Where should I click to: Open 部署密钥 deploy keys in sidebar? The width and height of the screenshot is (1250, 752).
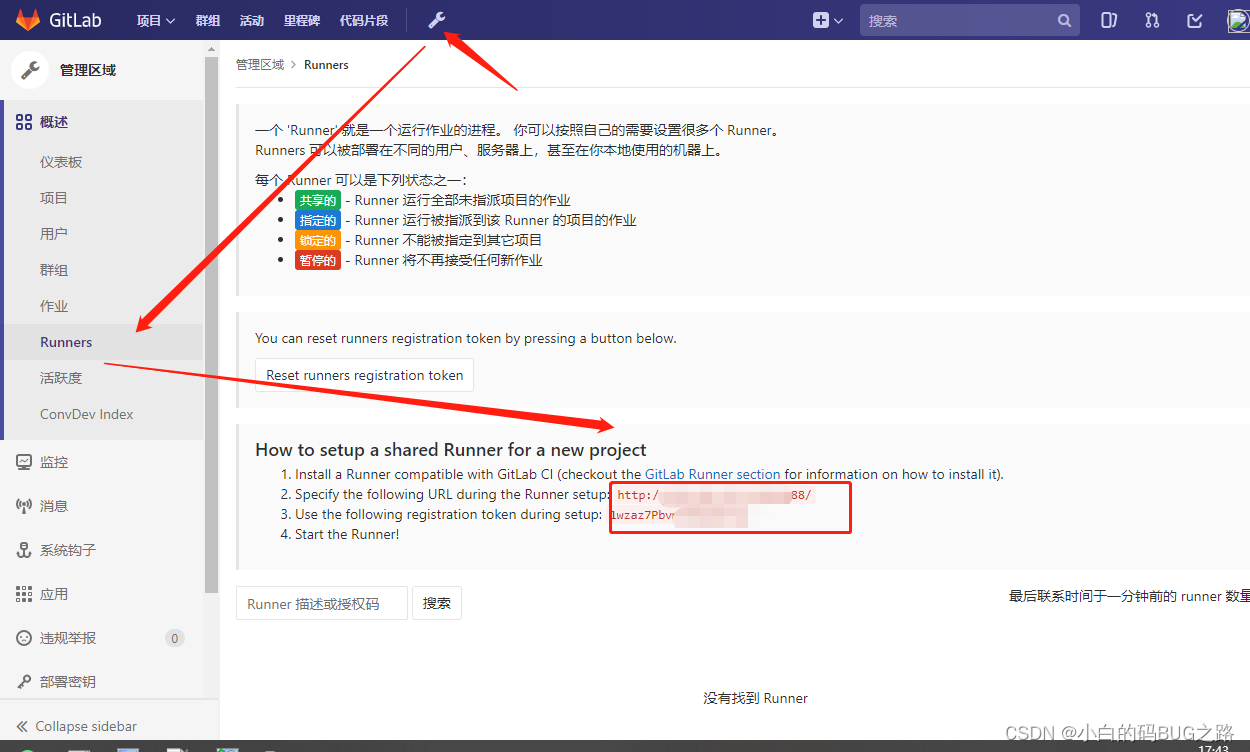pyautogui.click(x=67, y=681)
